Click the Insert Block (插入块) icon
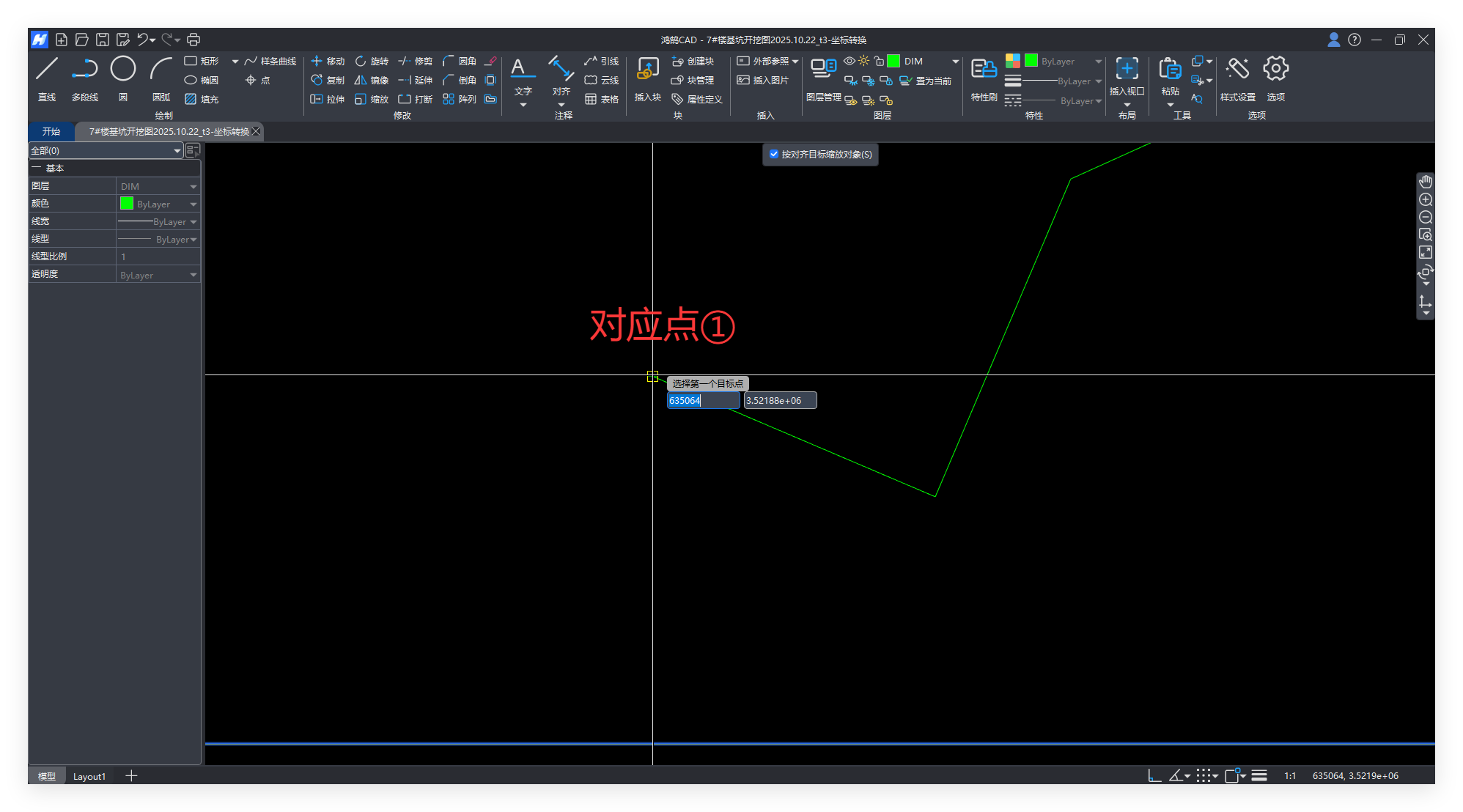This screenshot has width=1463, height=812. [x=647, y=70]
